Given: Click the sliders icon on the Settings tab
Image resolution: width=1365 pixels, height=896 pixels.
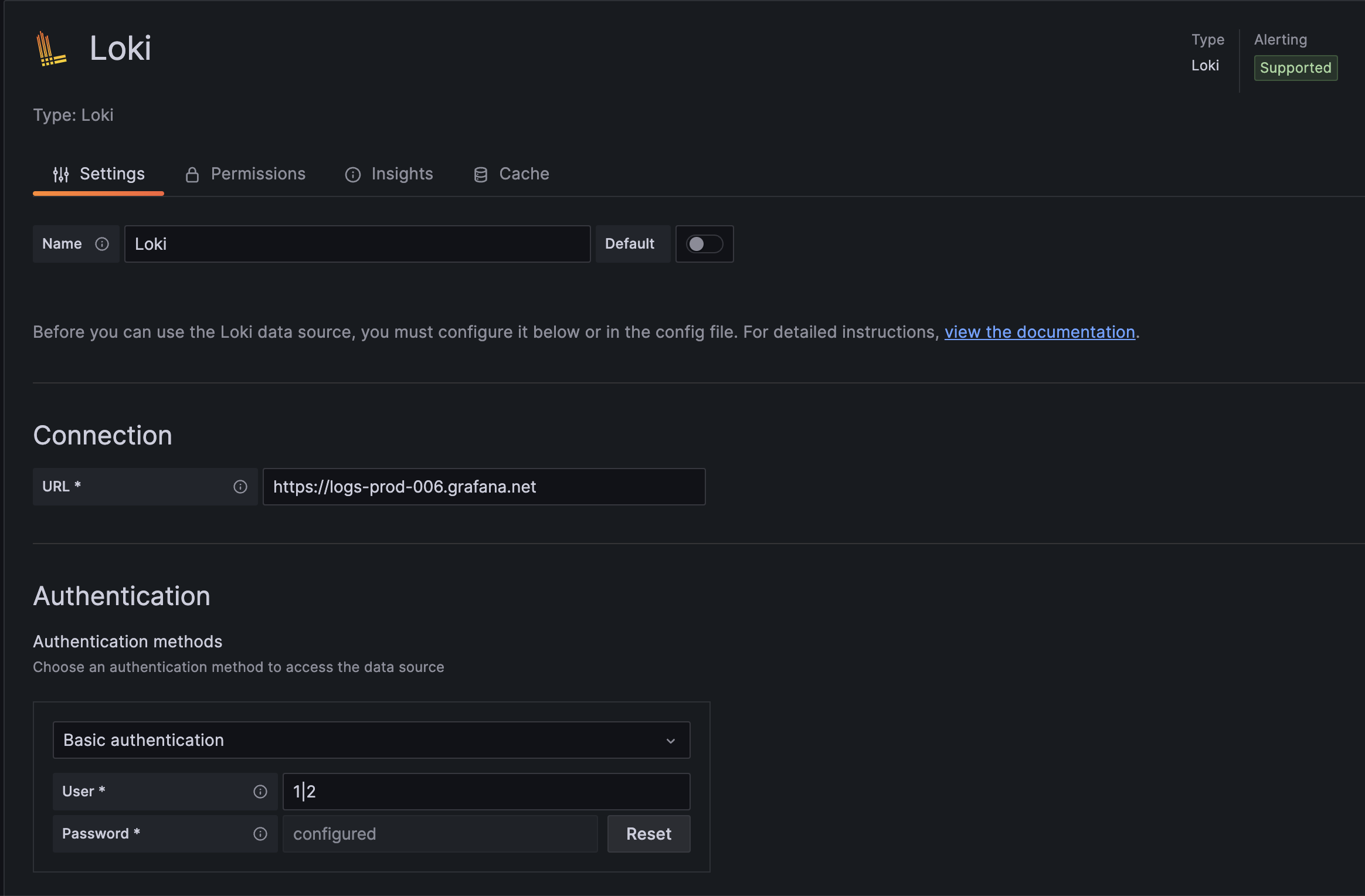Looking at the screenshot, I should click(x=61, y=174).
